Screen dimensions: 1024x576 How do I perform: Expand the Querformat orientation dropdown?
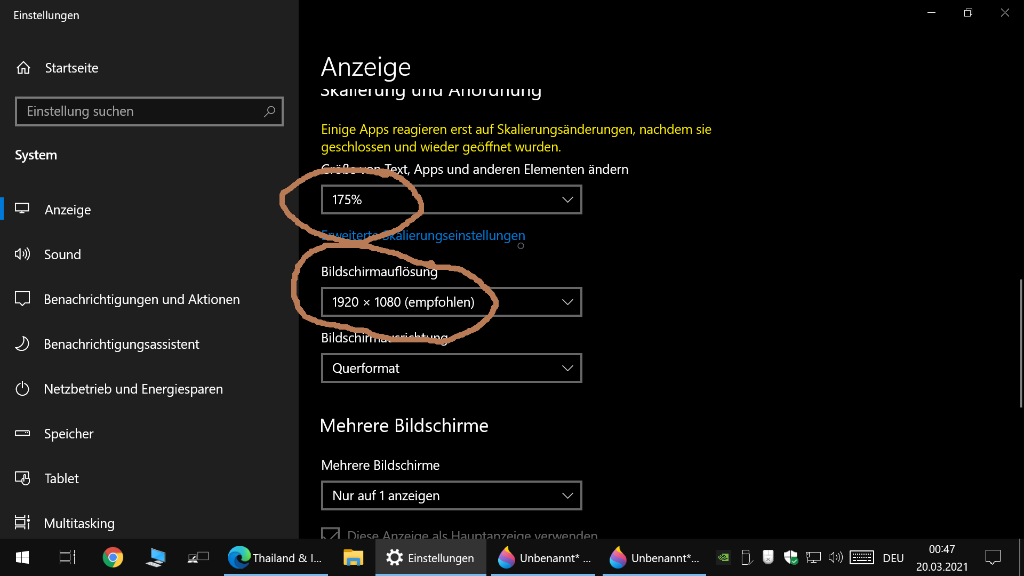451,368
